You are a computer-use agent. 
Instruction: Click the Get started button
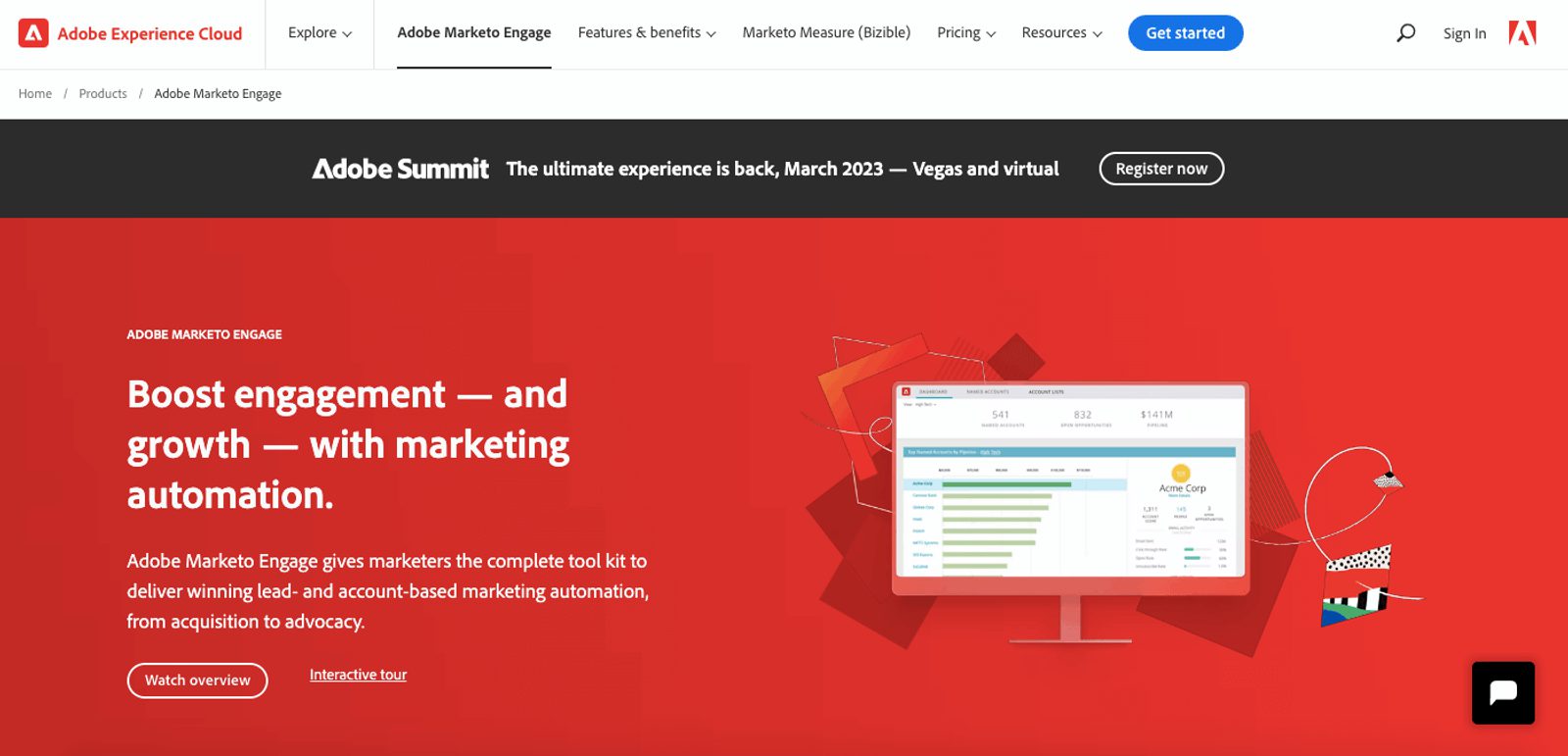pos(1185,33)
